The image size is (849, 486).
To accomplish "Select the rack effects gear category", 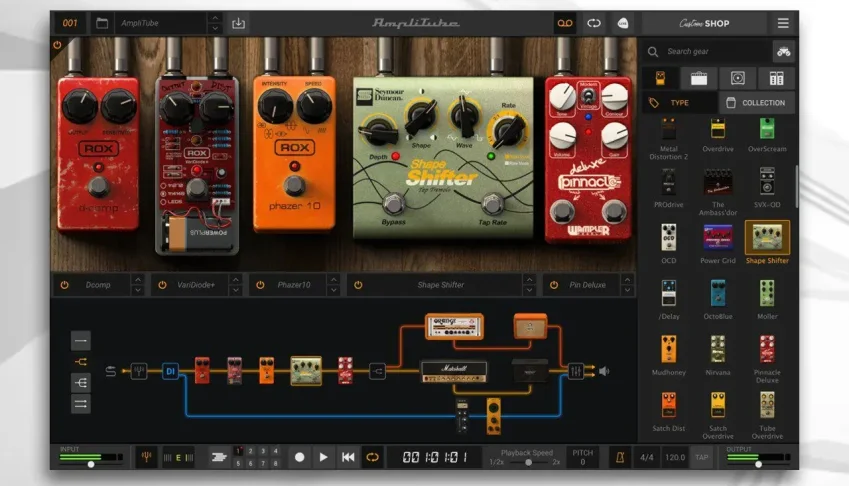I will pyautogui.click(x=776, y=78).
